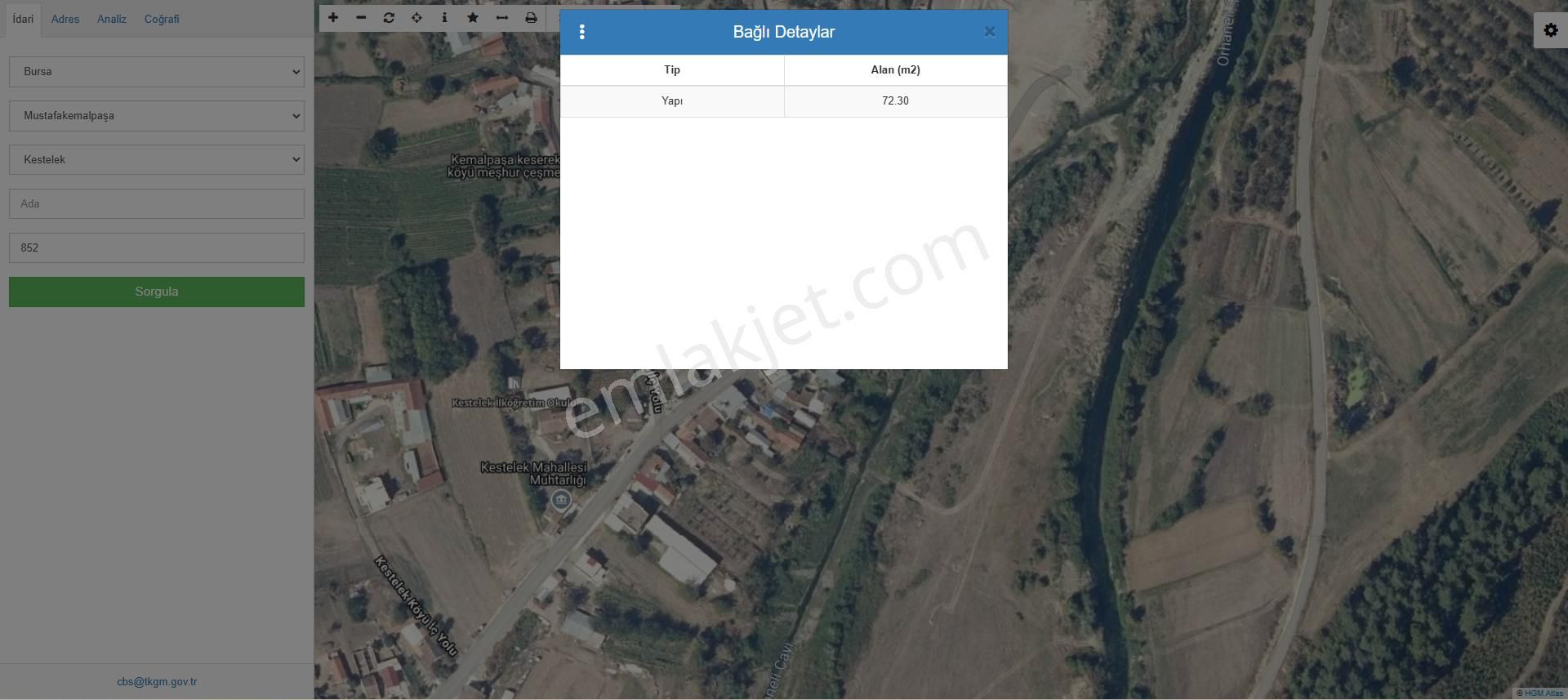Open the settings gear on map
This screenshot has width=1568, height=700.
click(x=1550, y=30)
